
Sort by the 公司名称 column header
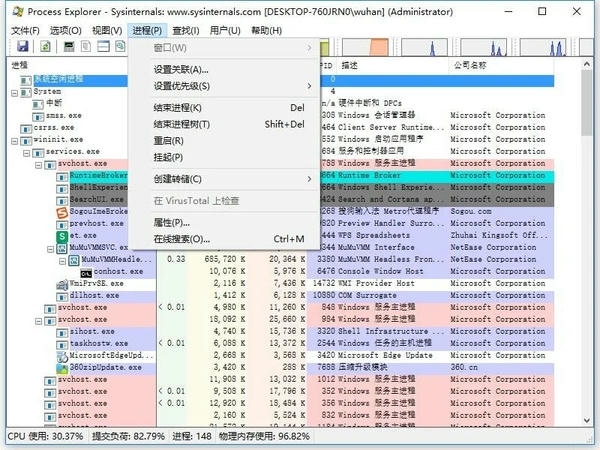click(501, 65)
